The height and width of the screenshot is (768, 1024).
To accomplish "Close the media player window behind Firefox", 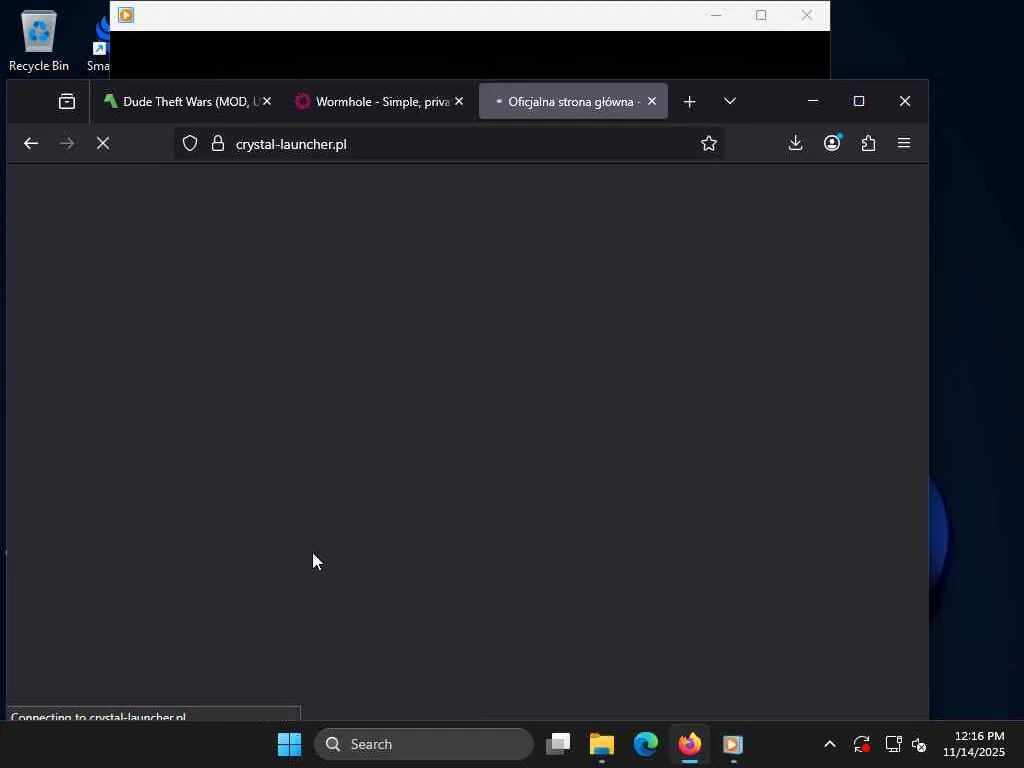I will coord(807,15).
